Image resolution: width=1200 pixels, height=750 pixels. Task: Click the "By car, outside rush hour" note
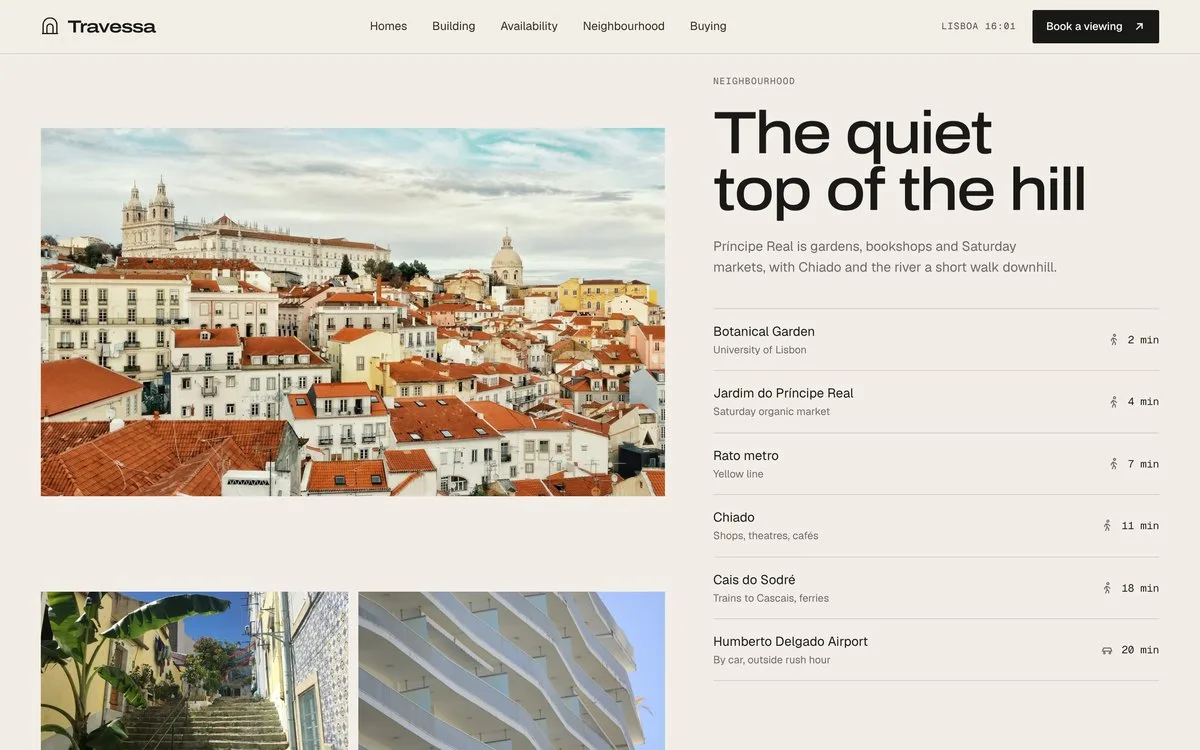click(x=772, y=660)
